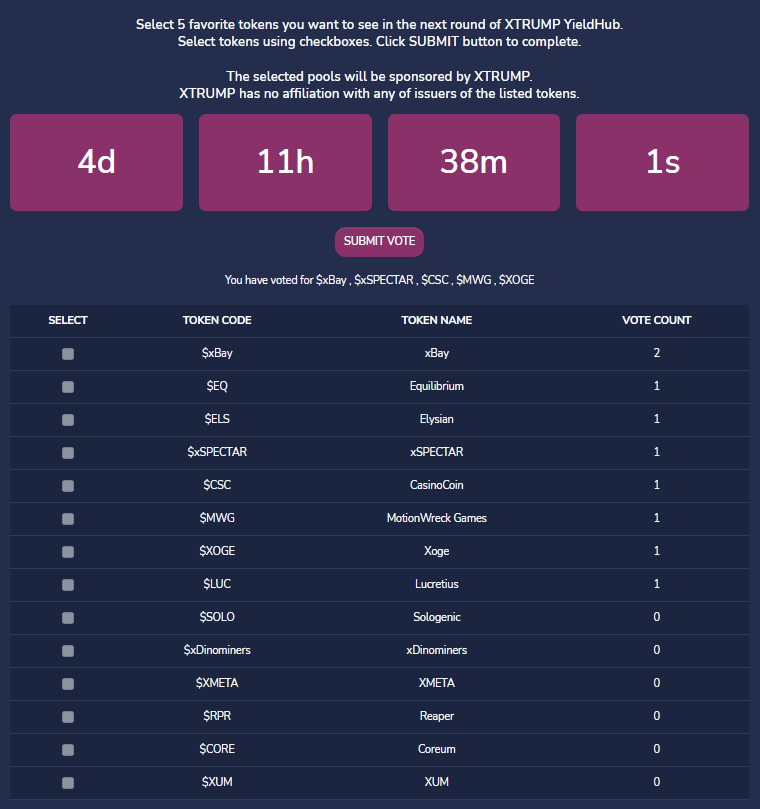Click the token name Elysian
This screenshot has width=760, height=809.
pos(436,419)
